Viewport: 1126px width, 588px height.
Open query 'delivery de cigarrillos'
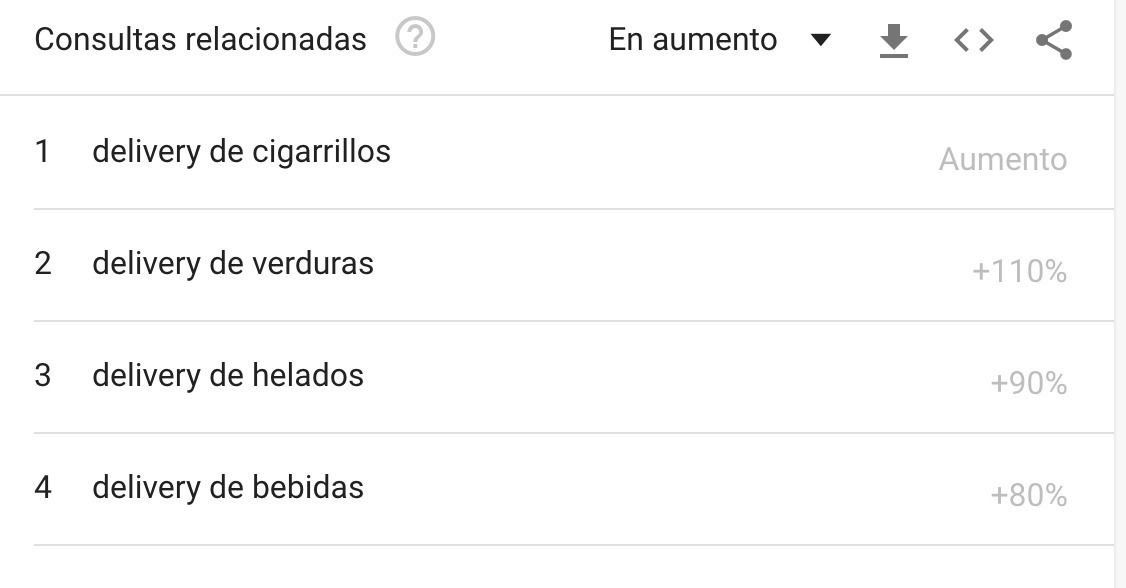coord(241,152)
